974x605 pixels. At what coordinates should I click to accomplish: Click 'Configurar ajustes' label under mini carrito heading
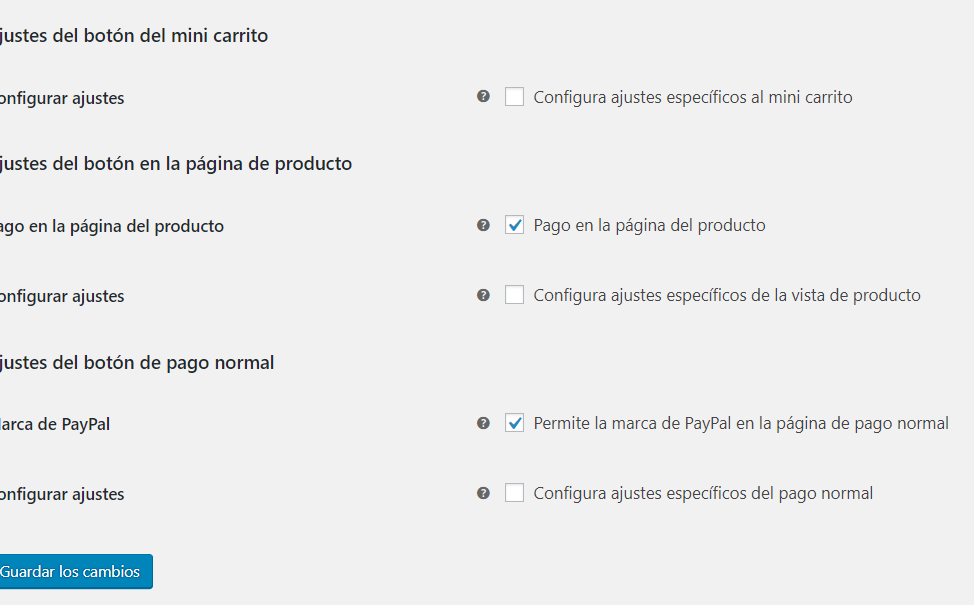(61, 98)
